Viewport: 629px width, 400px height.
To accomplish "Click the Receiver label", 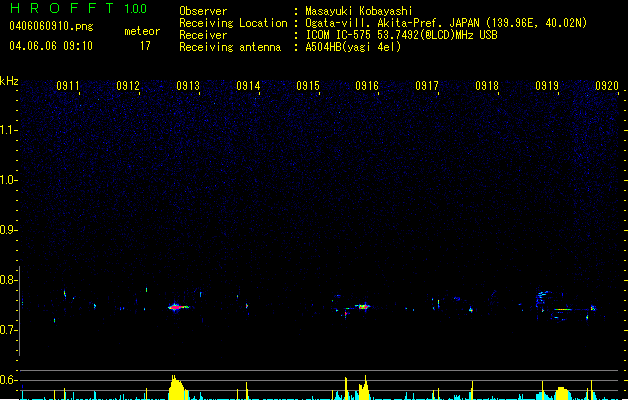I will (x=203, y=35).
